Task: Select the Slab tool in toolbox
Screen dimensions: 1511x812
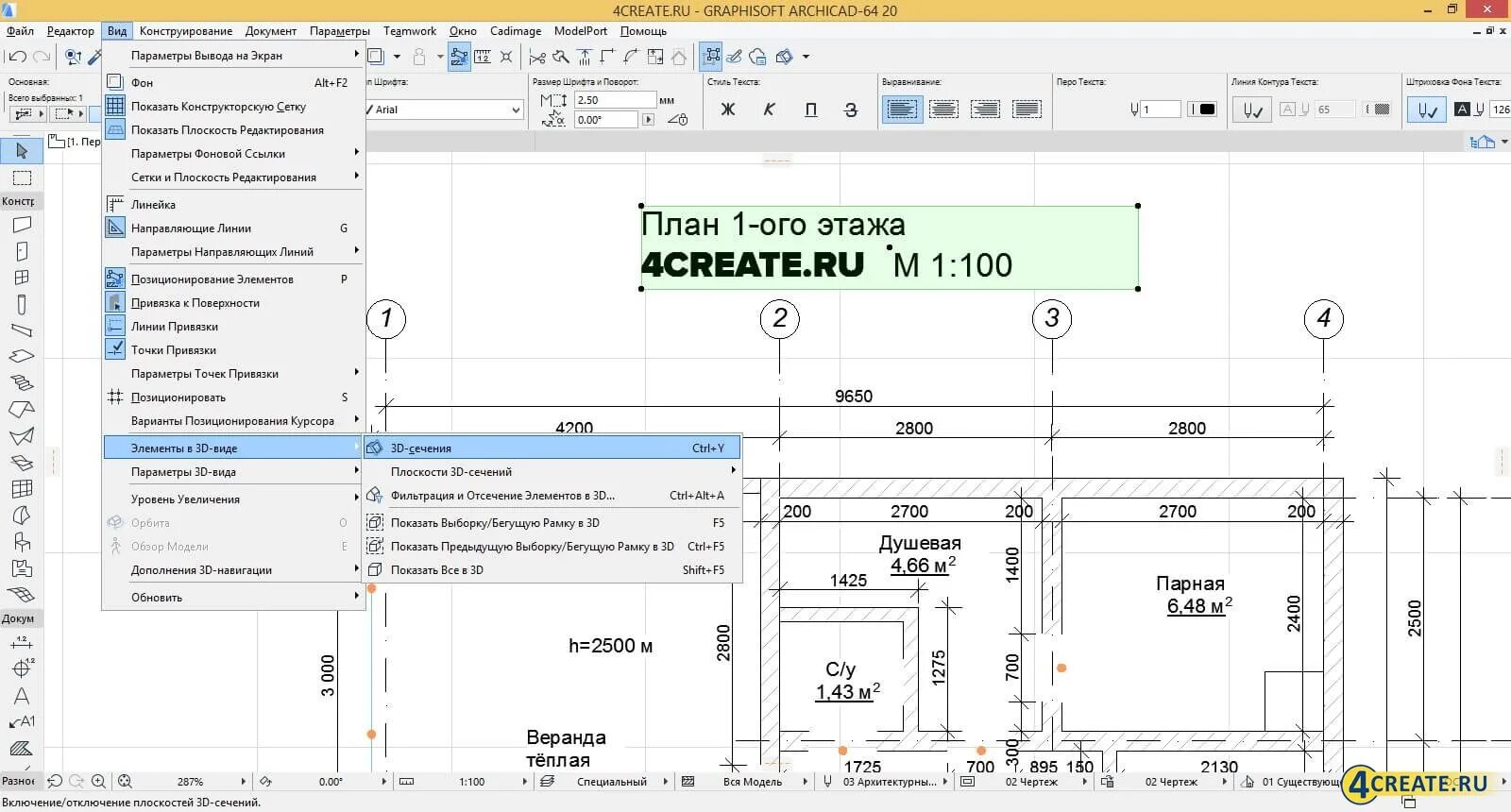Action: pos(21,357)
